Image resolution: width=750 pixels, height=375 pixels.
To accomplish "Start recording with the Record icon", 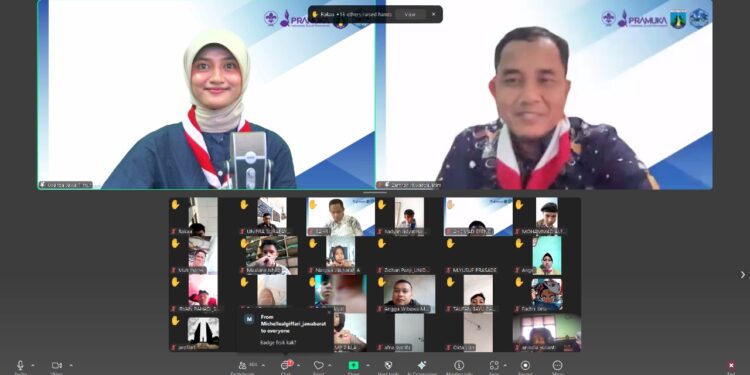I will coord(525,365).
